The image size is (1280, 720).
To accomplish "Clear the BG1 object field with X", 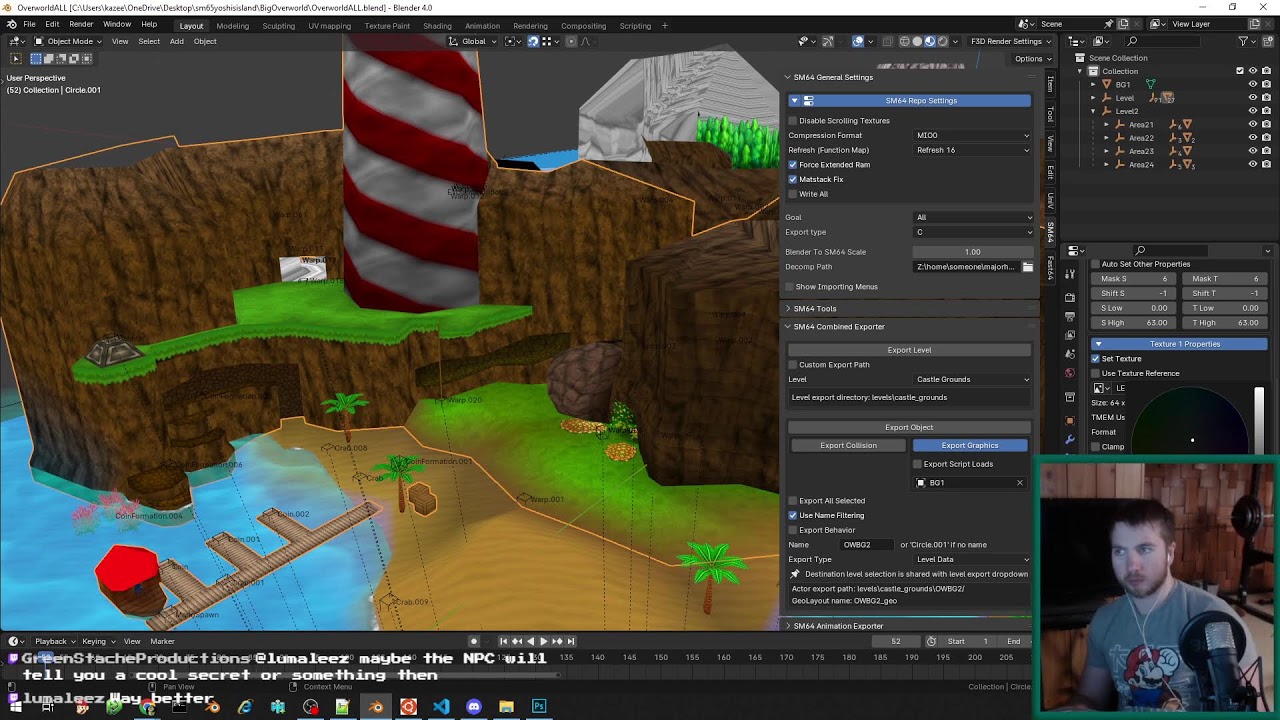I will point(1019,483).
